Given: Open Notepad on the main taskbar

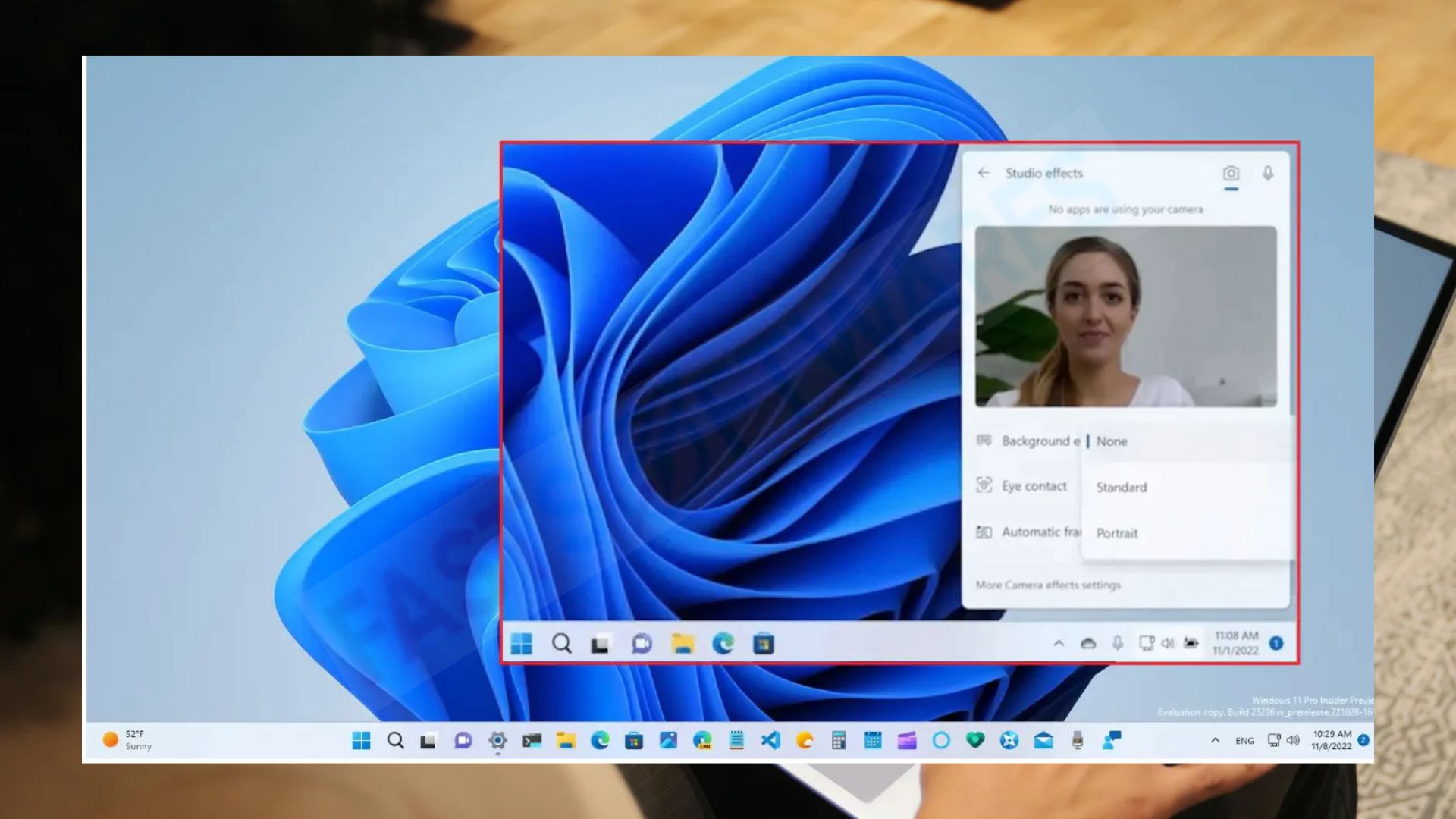Looking at the screenshot, I should (x=736, y=741).
